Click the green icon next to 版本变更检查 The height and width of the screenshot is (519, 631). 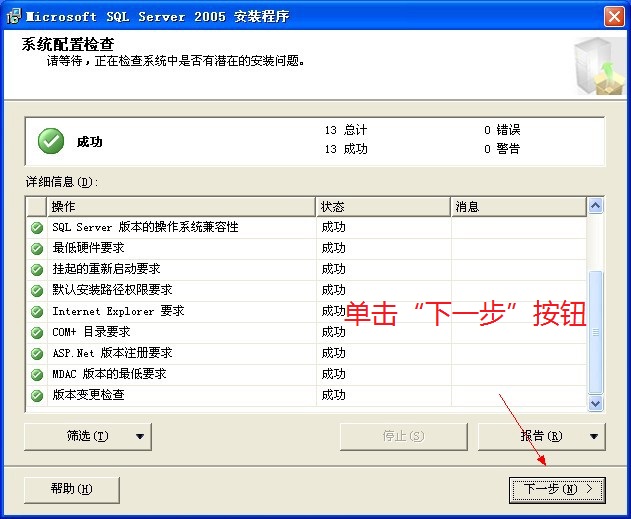[37, 395]
